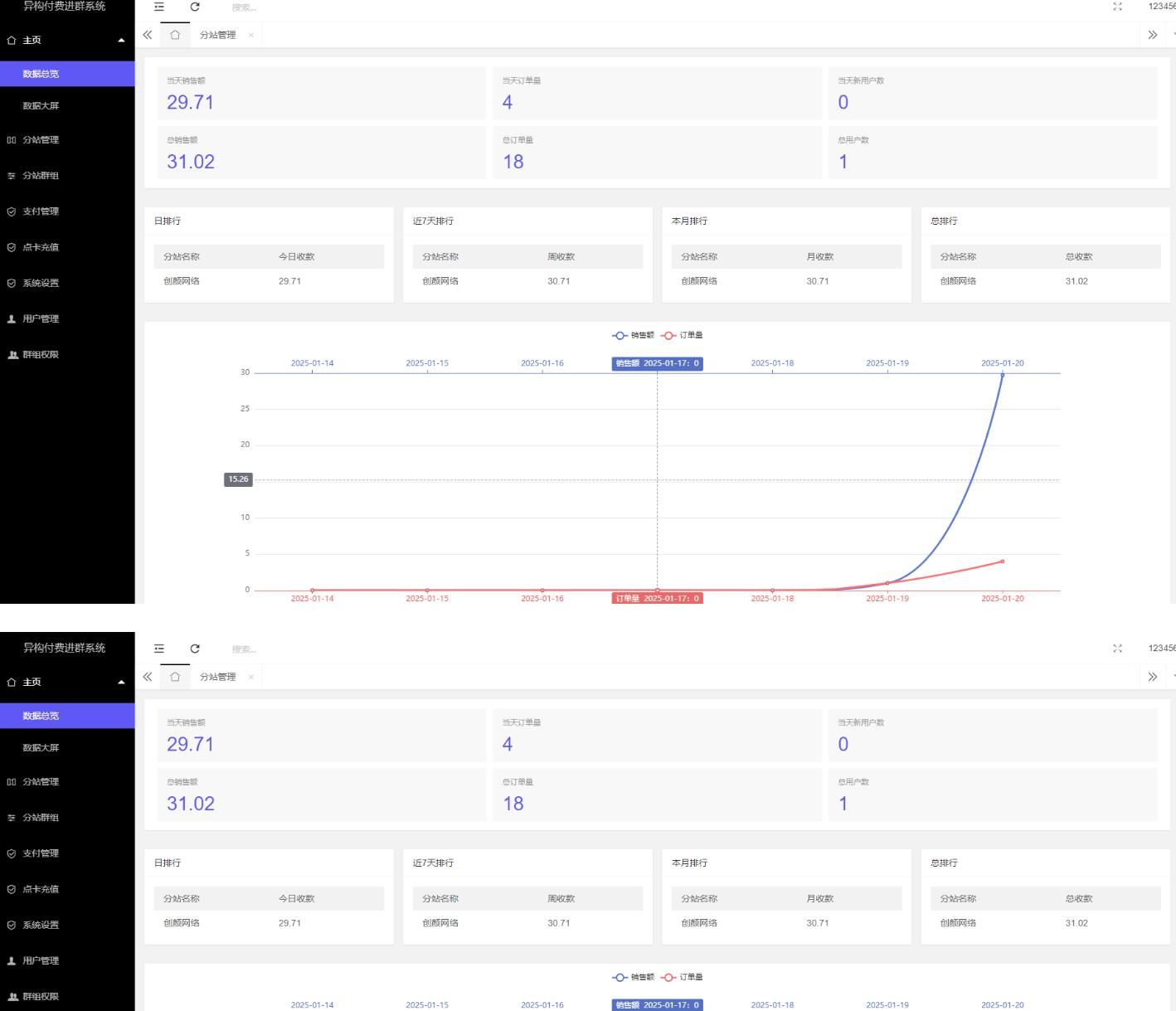Open the 123456 account dropdown in upper header
This screenshot has height=1011, width=1176.
point(1161,7)
